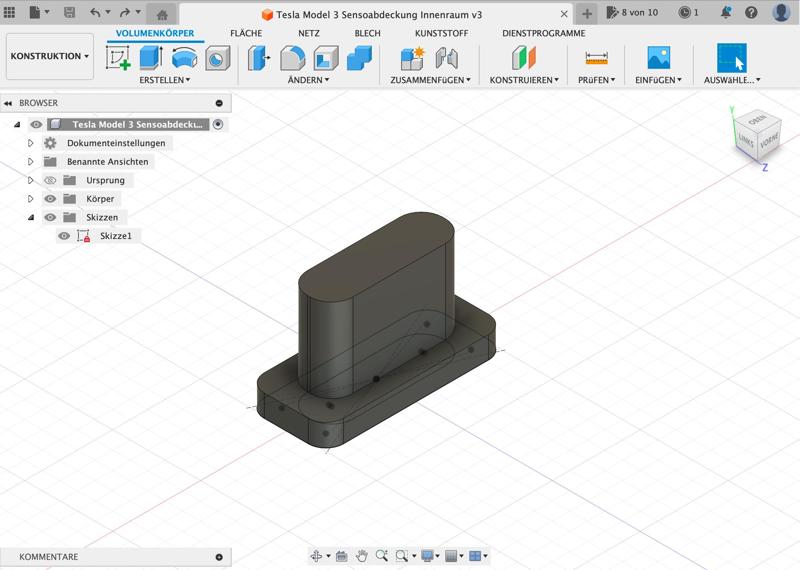Image resolution: width=800 pixels, height=570 pixels.
Task: Open the ZUSAMMENFÜGEN dropdown menu
Action: (x=430, y=80)
